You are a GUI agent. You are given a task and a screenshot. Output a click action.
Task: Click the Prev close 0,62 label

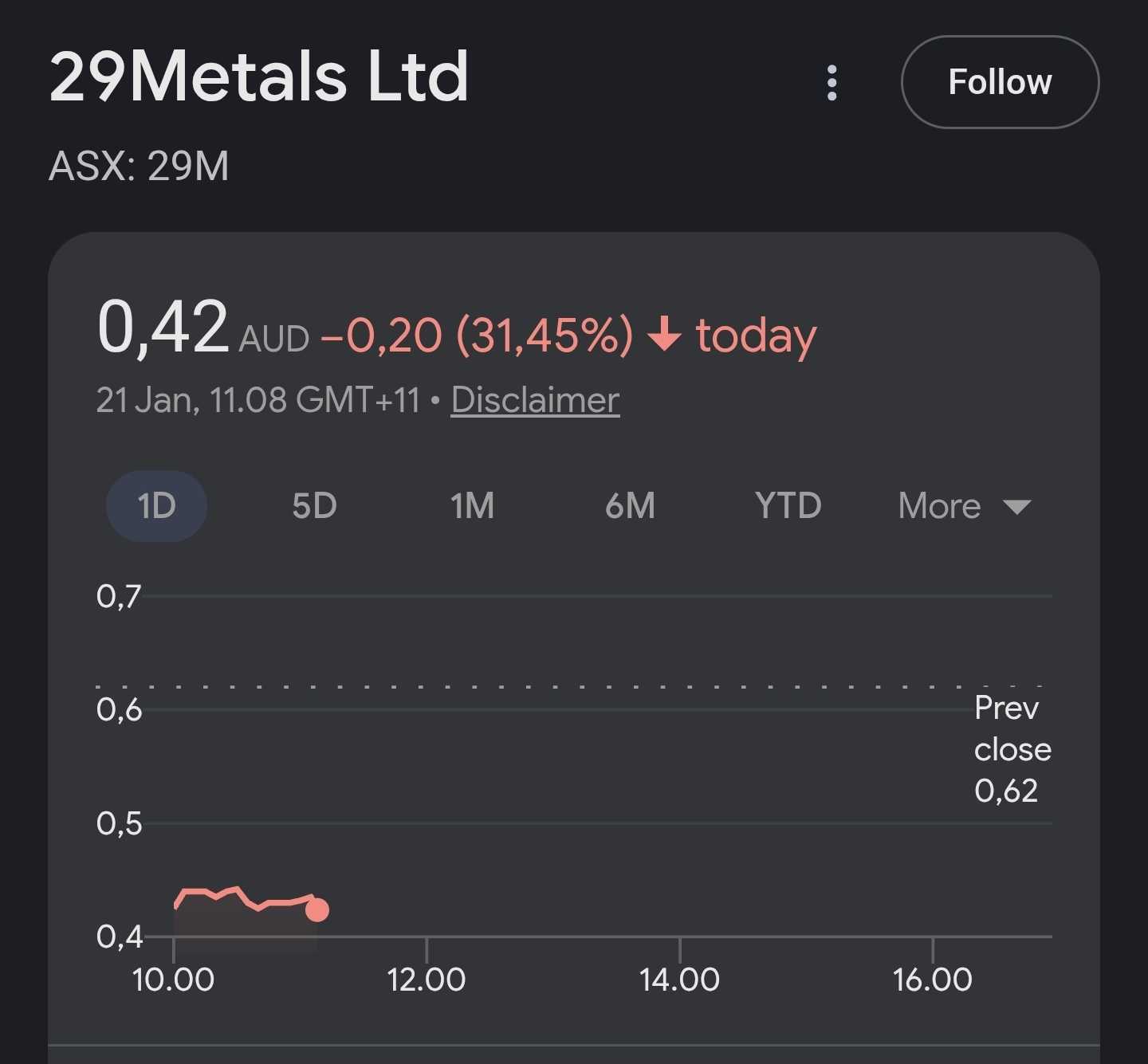pyautogui.click(x=1012, y=749)
